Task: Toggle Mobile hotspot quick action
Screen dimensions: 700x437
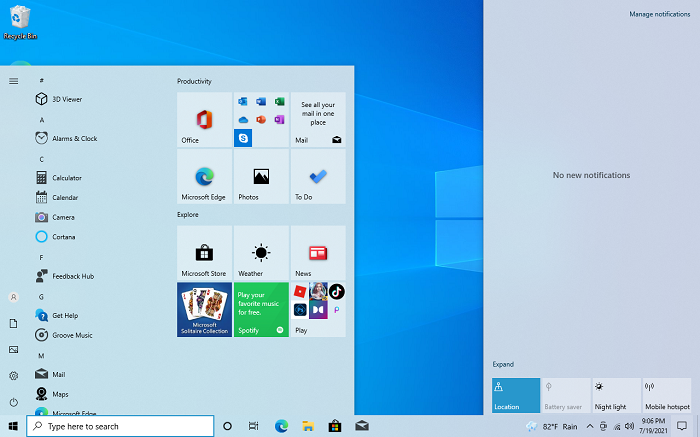Action: (667, 395)
